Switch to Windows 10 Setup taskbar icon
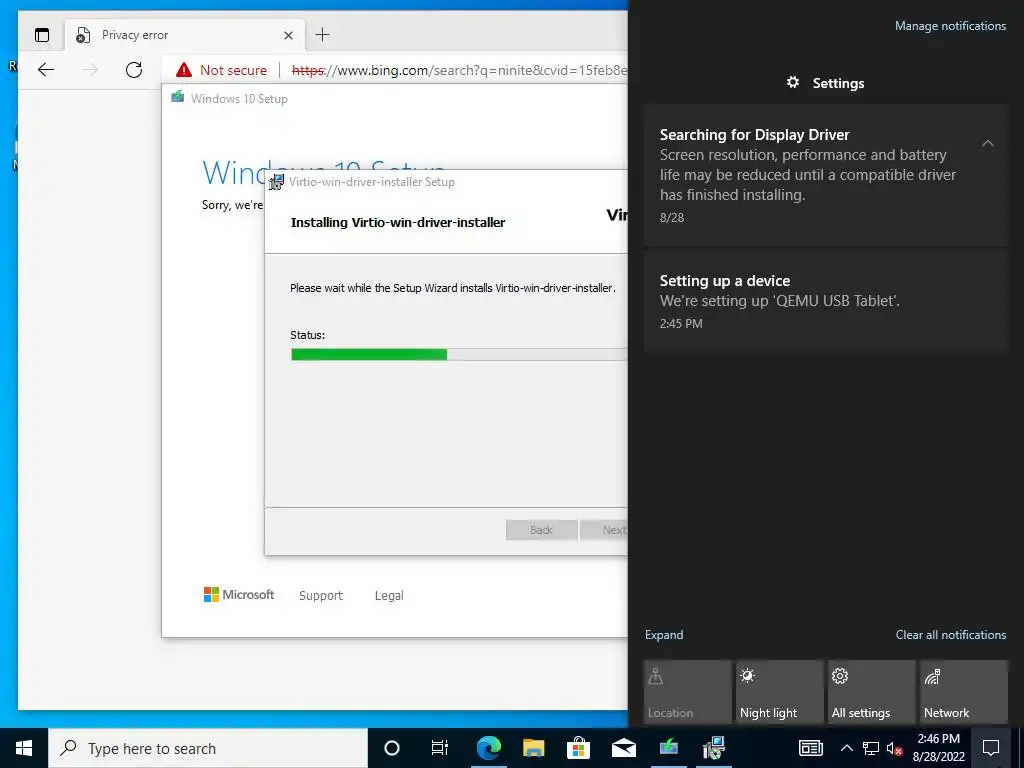 pos(669,748)
